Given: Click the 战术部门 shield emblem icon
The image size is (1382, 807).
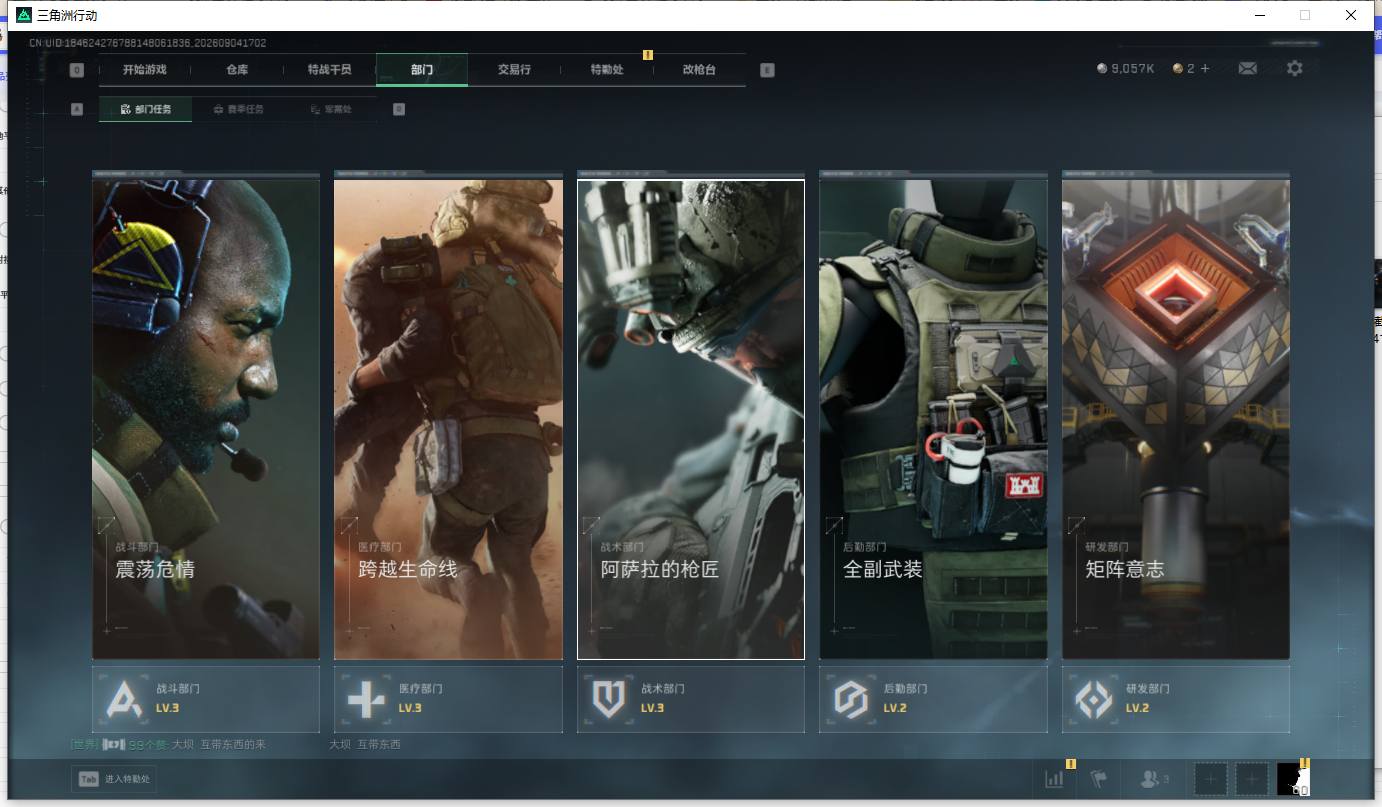Looking at the screenshot, I should coord(608,699).
